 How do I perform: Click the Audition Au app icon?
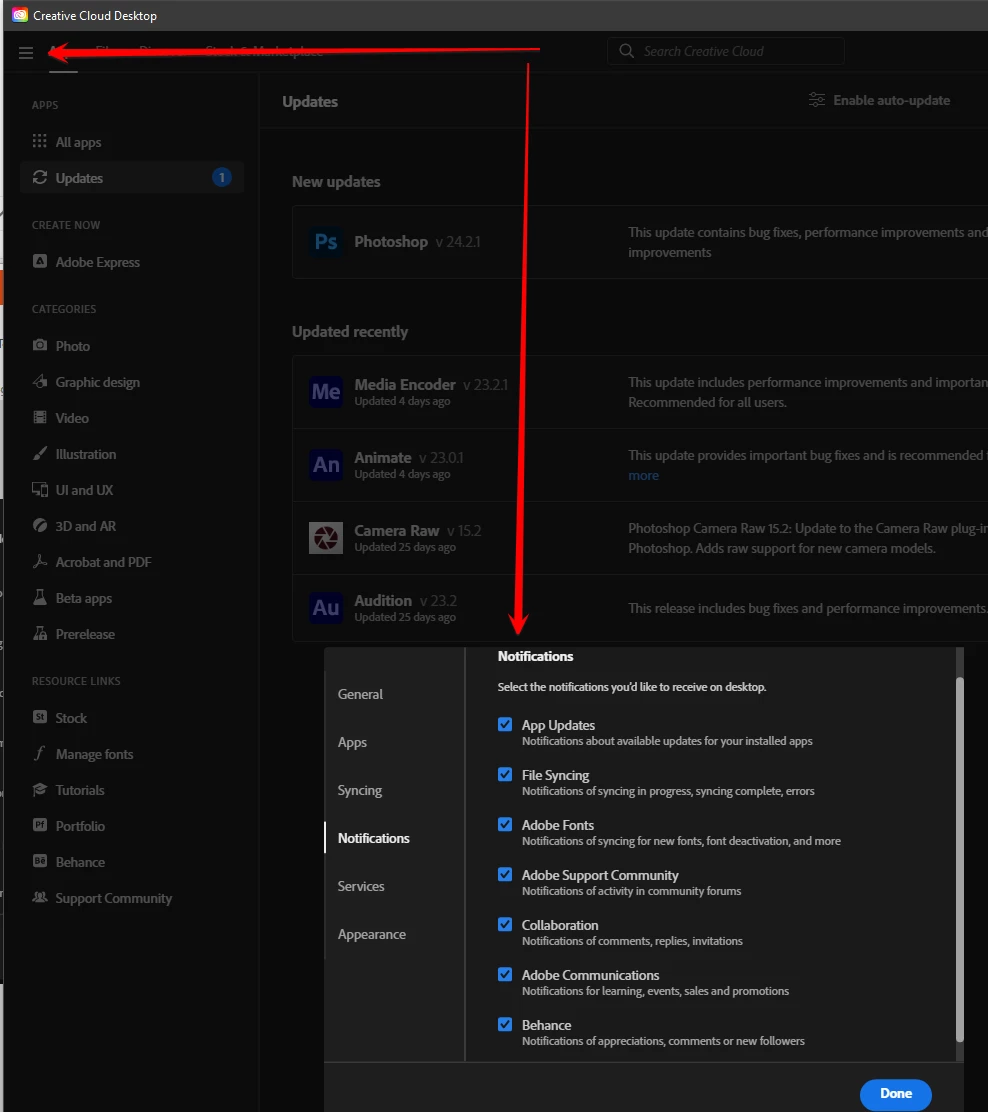coord(326,608)
